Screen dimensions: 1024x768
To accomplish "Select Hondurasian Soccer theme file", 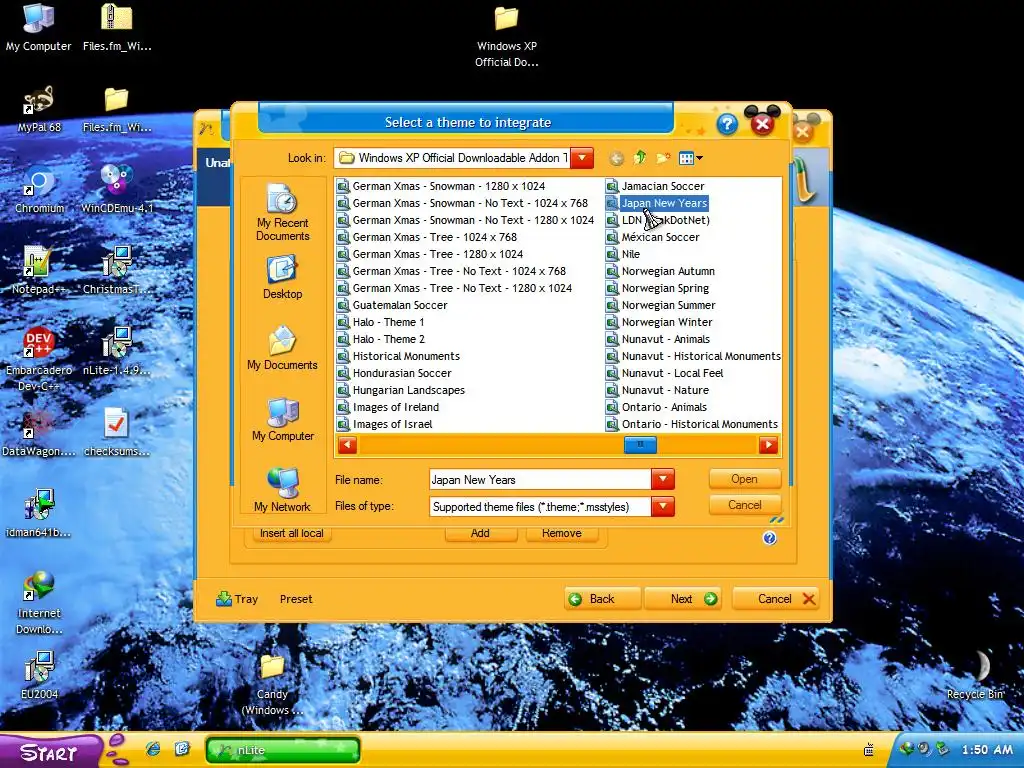I will 394,373.
